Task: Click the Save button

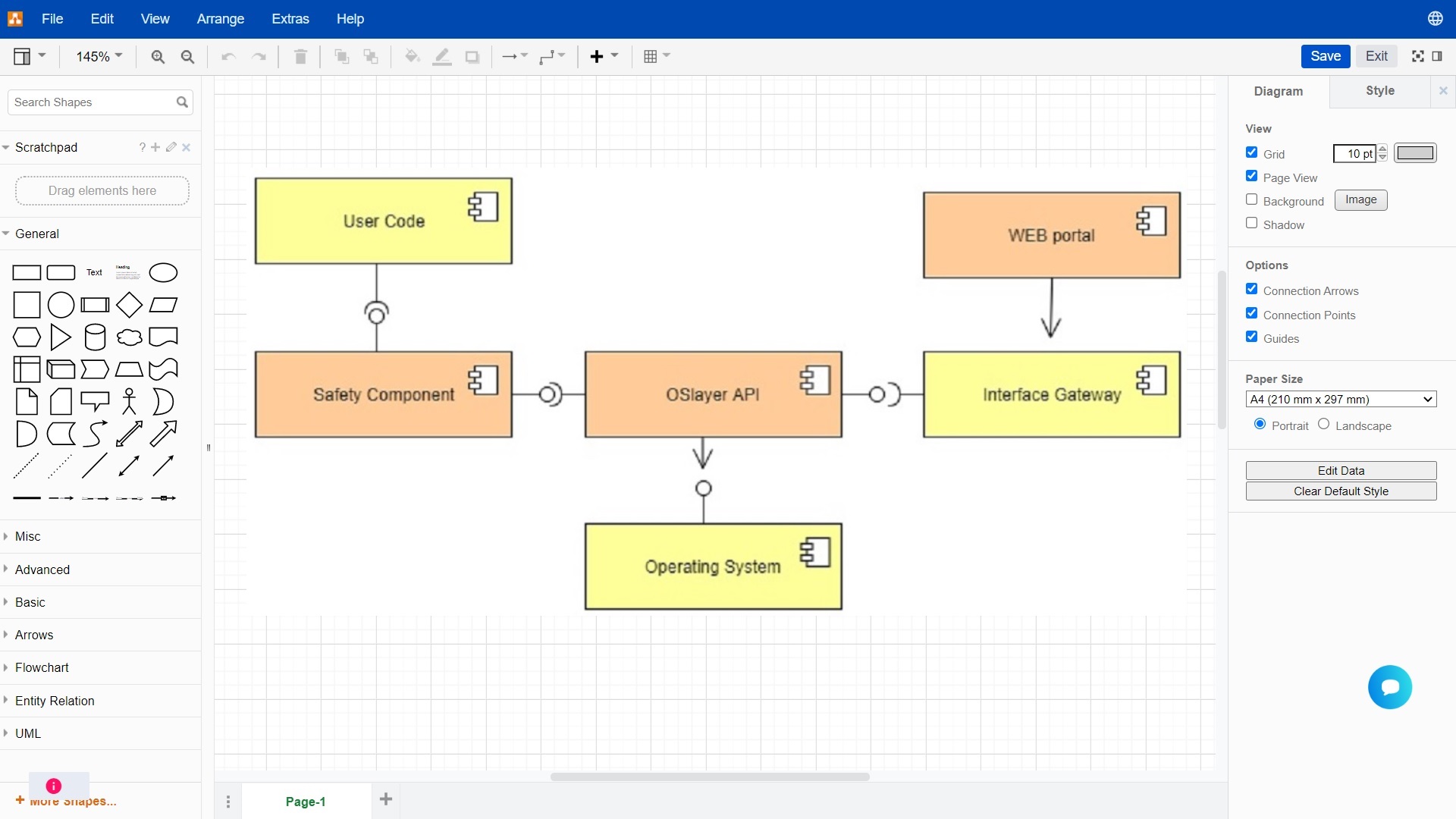Action: click(1326, 56)
